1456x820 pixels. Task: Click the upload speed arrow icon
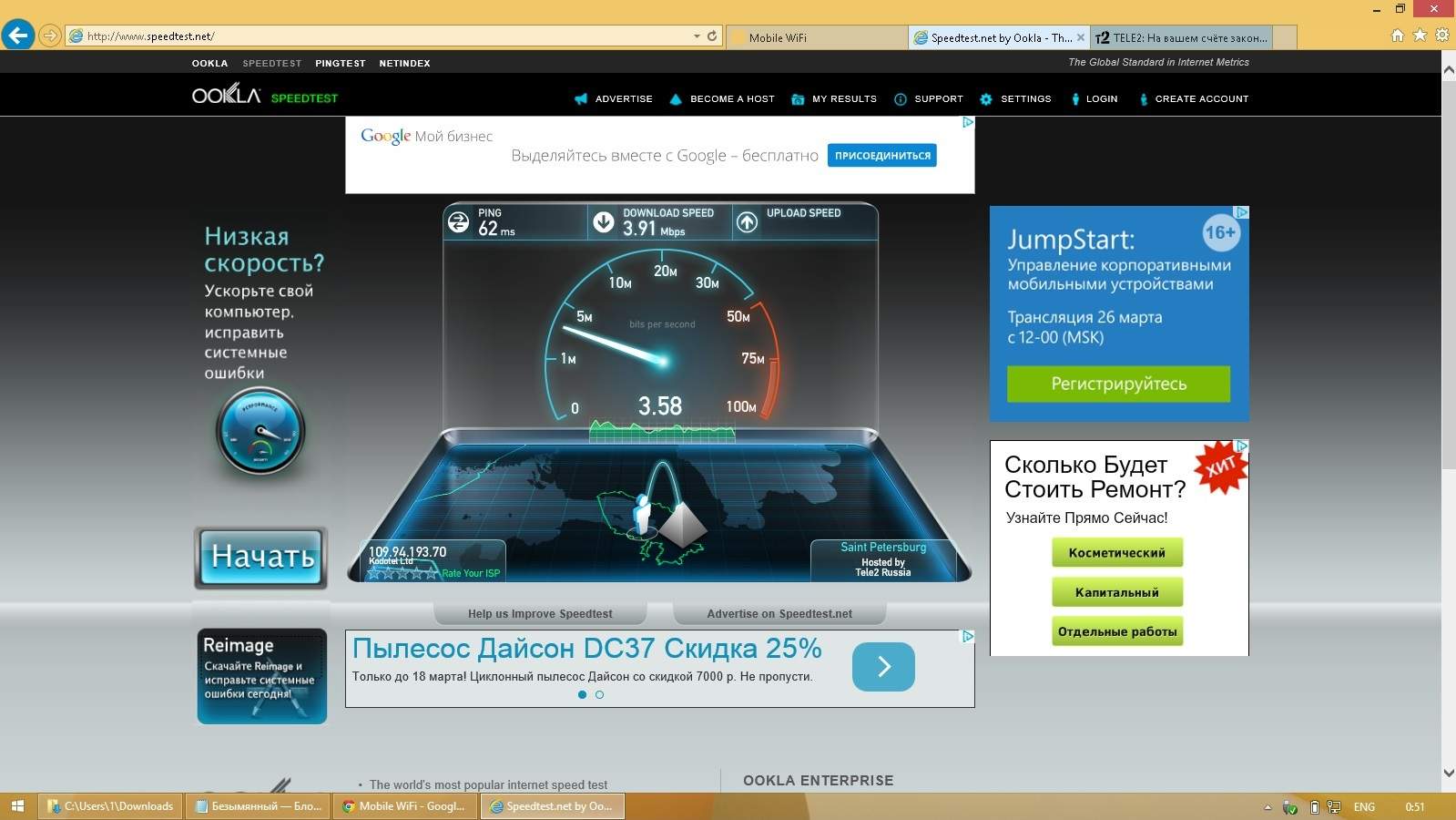coord(747,222)
